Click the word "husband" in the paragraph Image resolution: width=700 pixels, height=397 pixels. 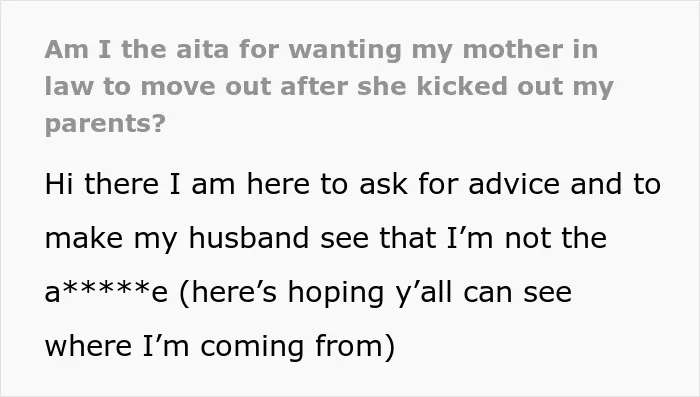point(249,238)
